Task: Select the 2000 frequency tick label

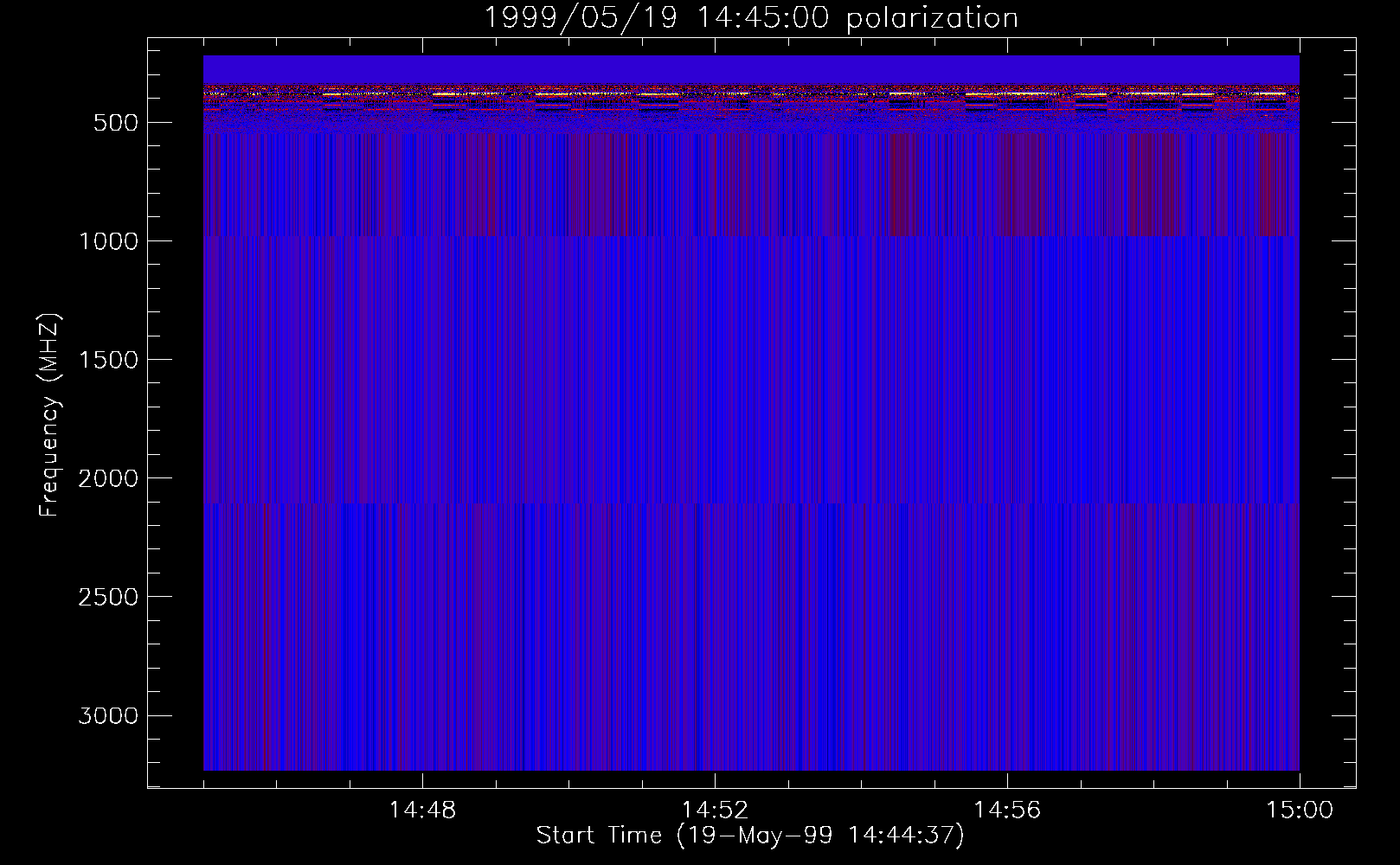Action: [108, 478]
